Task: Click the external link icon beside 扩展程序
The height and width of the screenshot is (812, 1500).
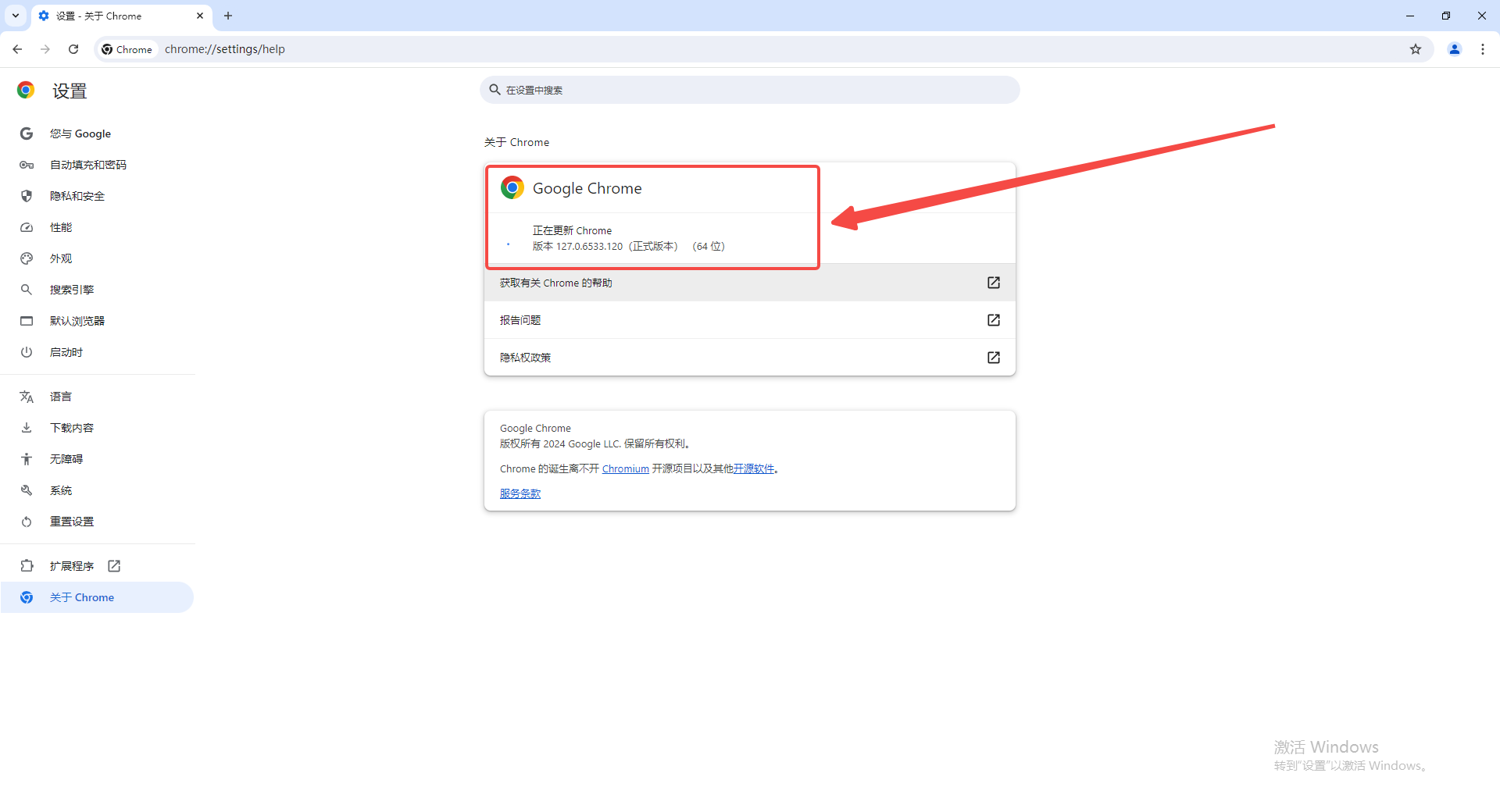Action: tap(114, 566)
